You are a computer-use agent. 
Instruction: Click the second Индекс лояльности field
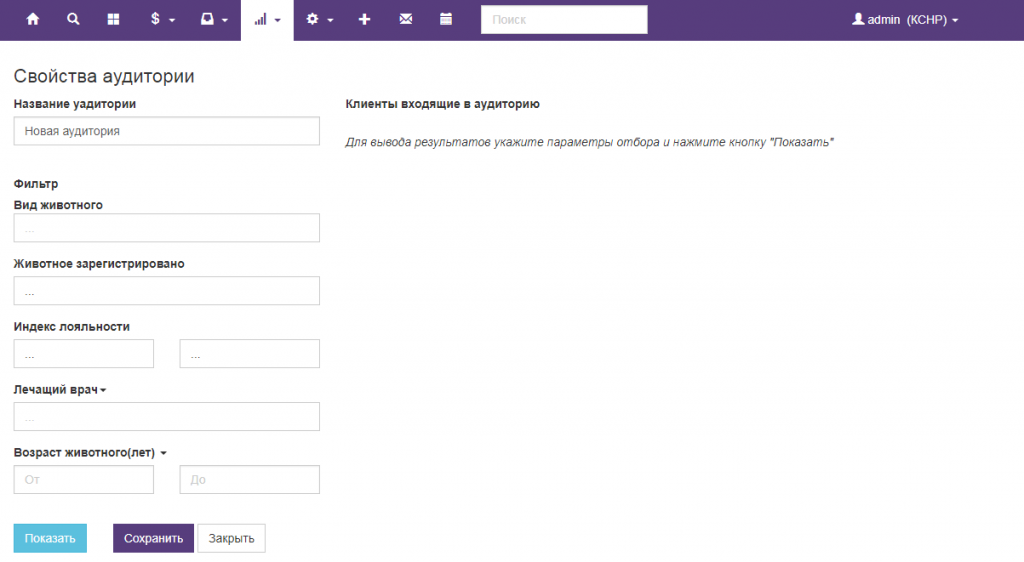pyautogui.click(x=249, y=354)
